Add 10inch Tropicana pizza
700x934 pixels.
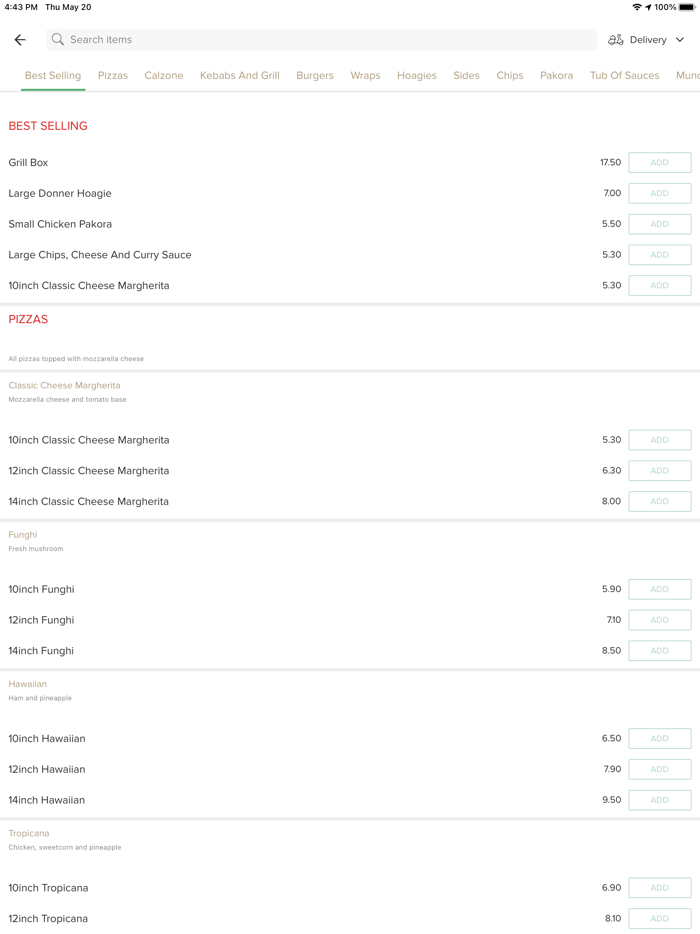(659, 888)
